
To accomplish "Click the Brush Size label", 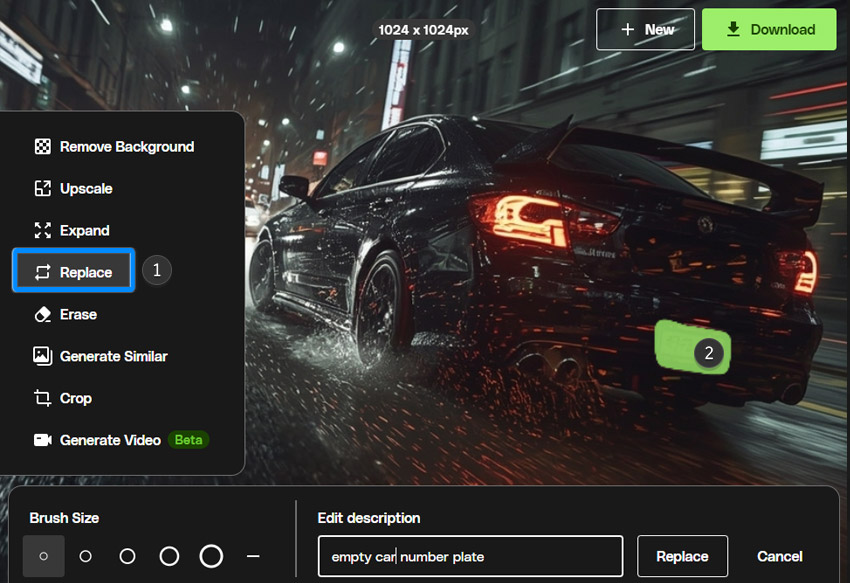I will 64,518.
